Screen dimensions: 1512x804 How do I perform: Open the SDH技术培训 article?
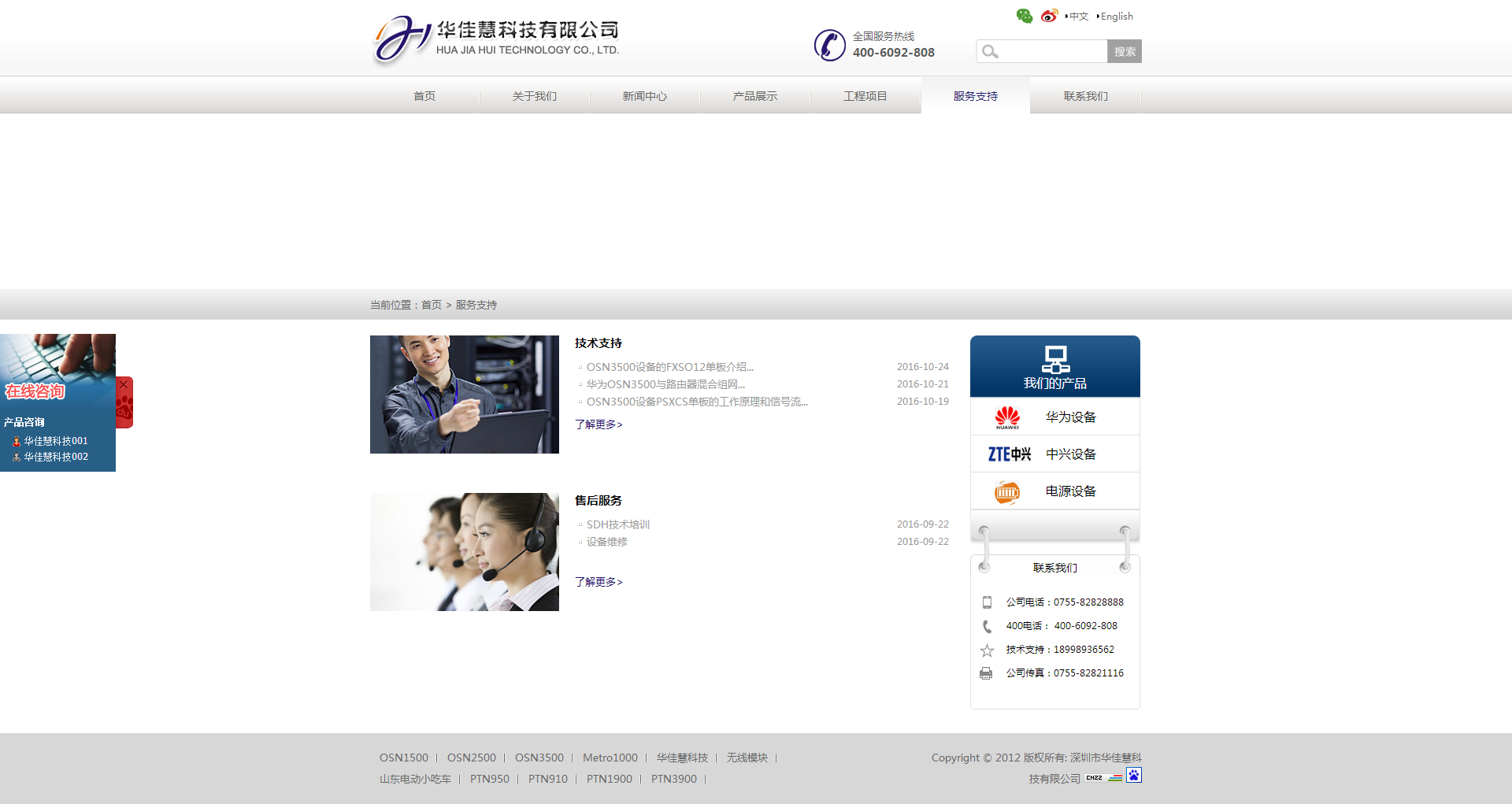[618, 524]
